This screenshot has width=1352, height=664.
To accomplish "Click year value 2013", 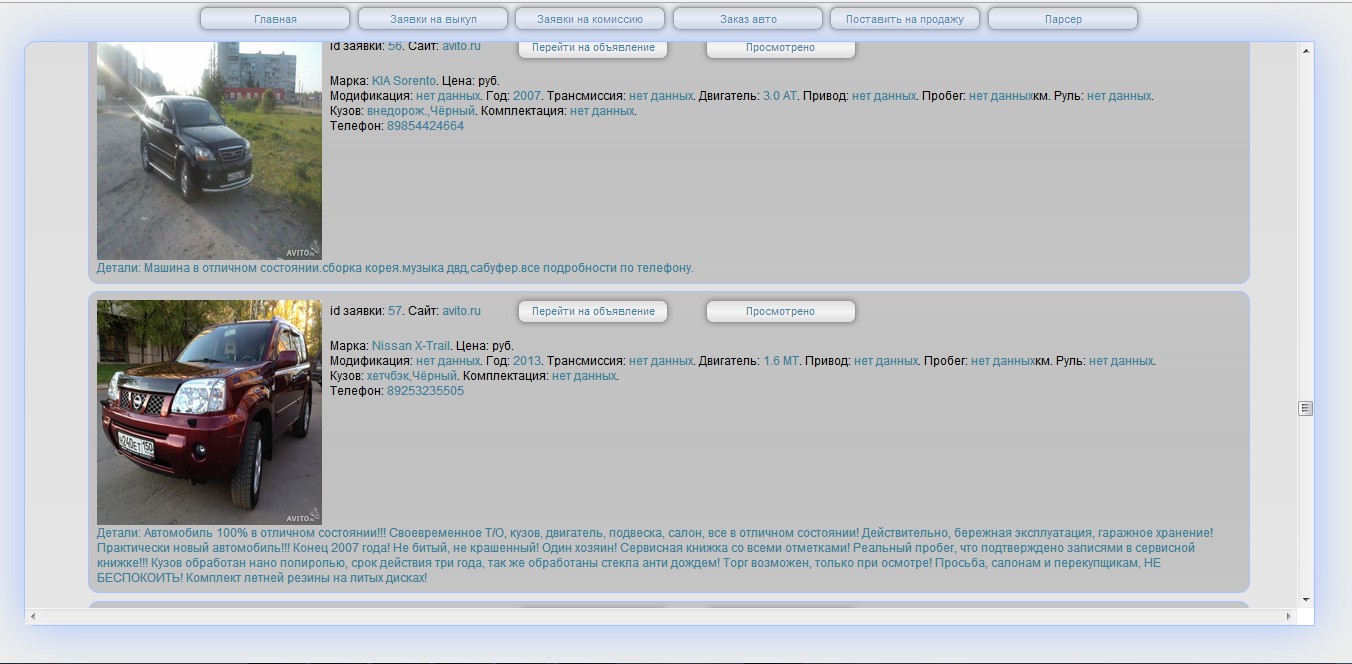I will tap(527, 361).
